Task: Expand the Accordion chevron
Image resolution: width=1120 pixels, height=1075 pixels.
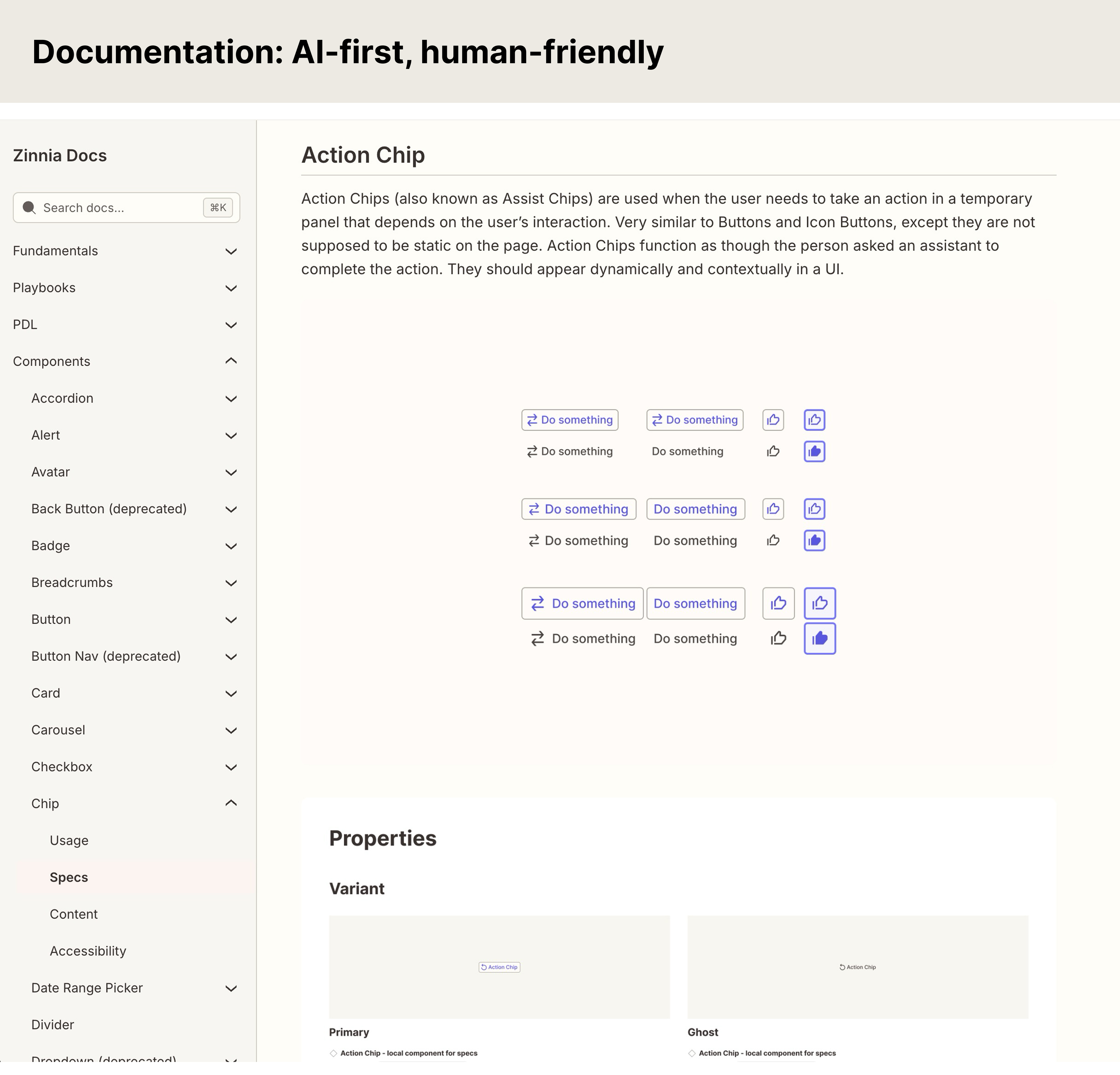Action: coord(231,398)
